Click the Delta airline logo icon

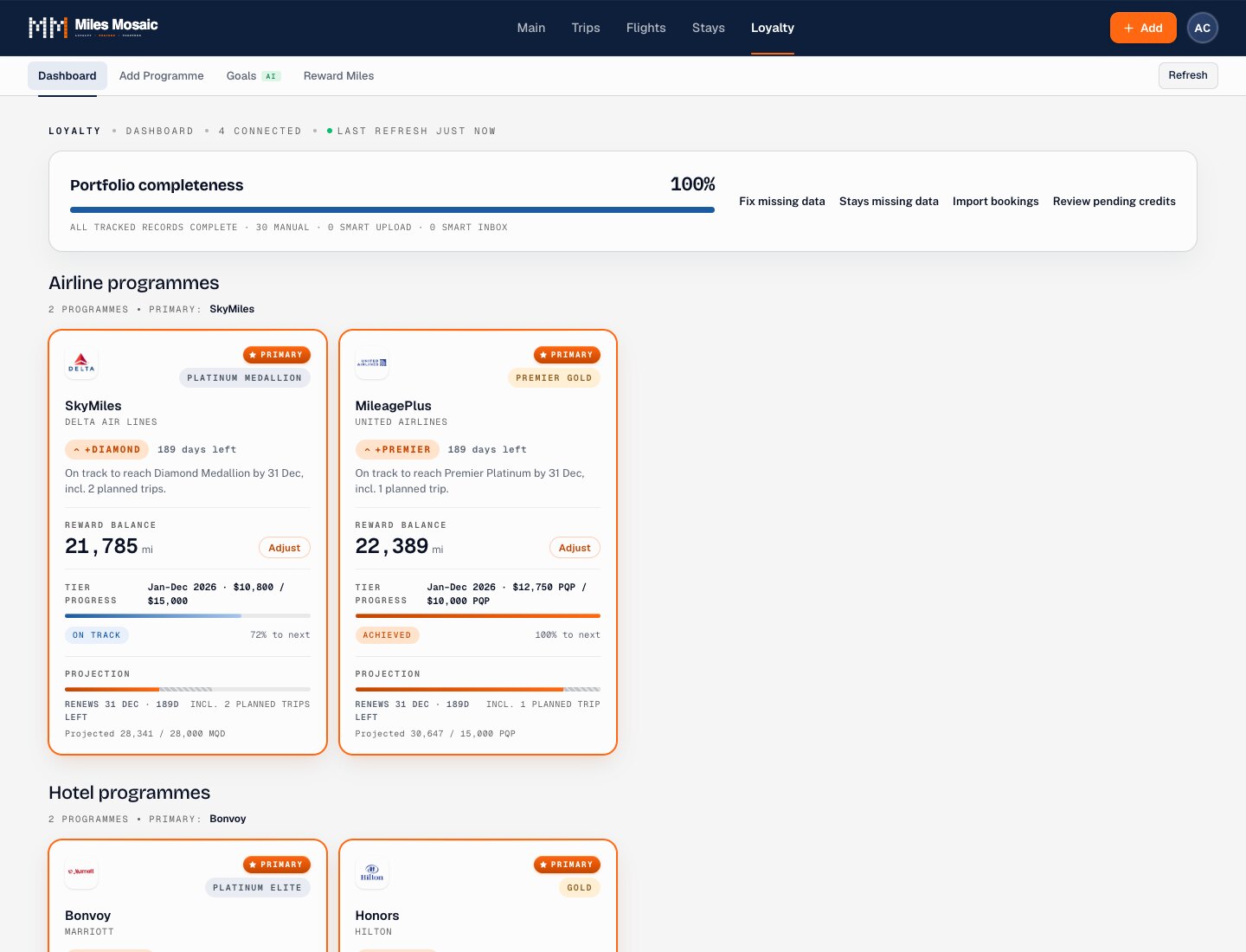(81, 363)
